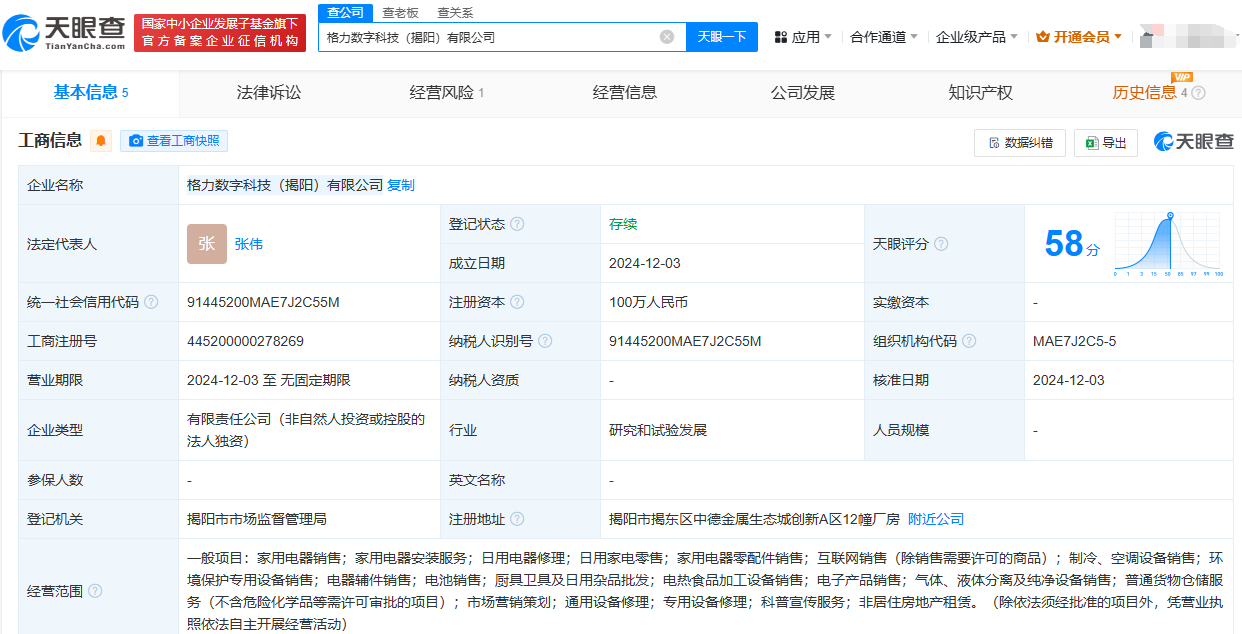Image resolution: width=1242 pixels, height=634 pixels.
Task: Click the 存续 registration status text
Action: [623, 224]
